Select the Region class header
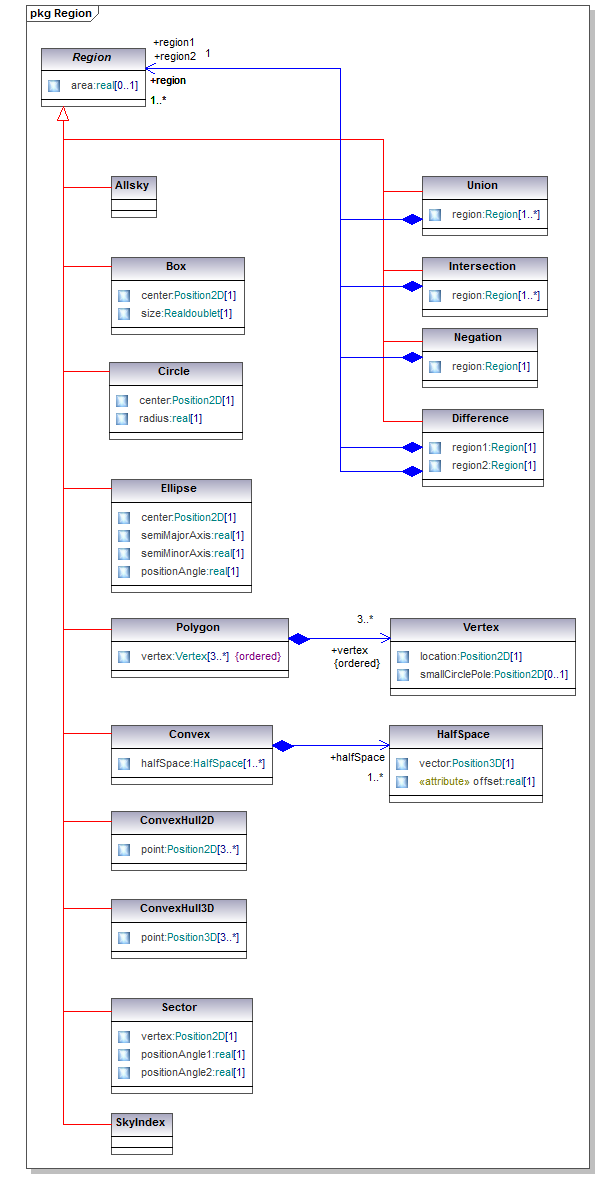Viewport: 616px width, 1189px height. coord(92,58)
